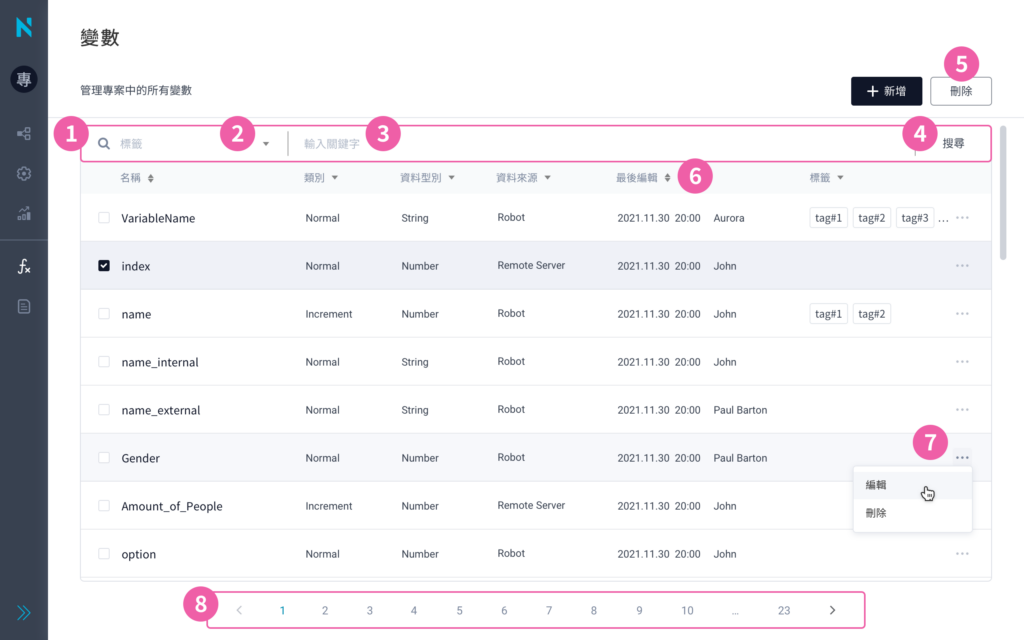Viewport: 1024px width, 640px height.
Task: Go to page 10
Action: coord(687,610)
